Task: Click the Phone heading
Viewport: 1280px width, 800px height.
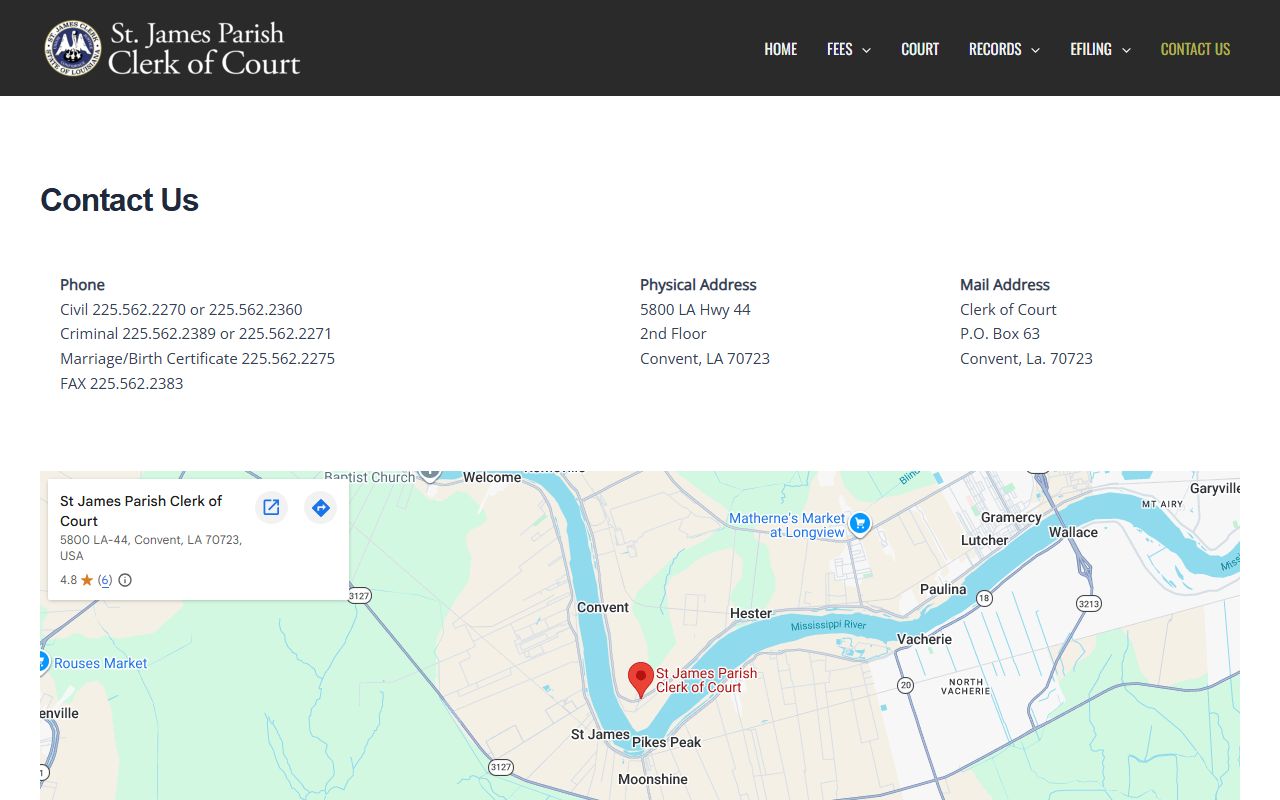Action: coord(82,284)
